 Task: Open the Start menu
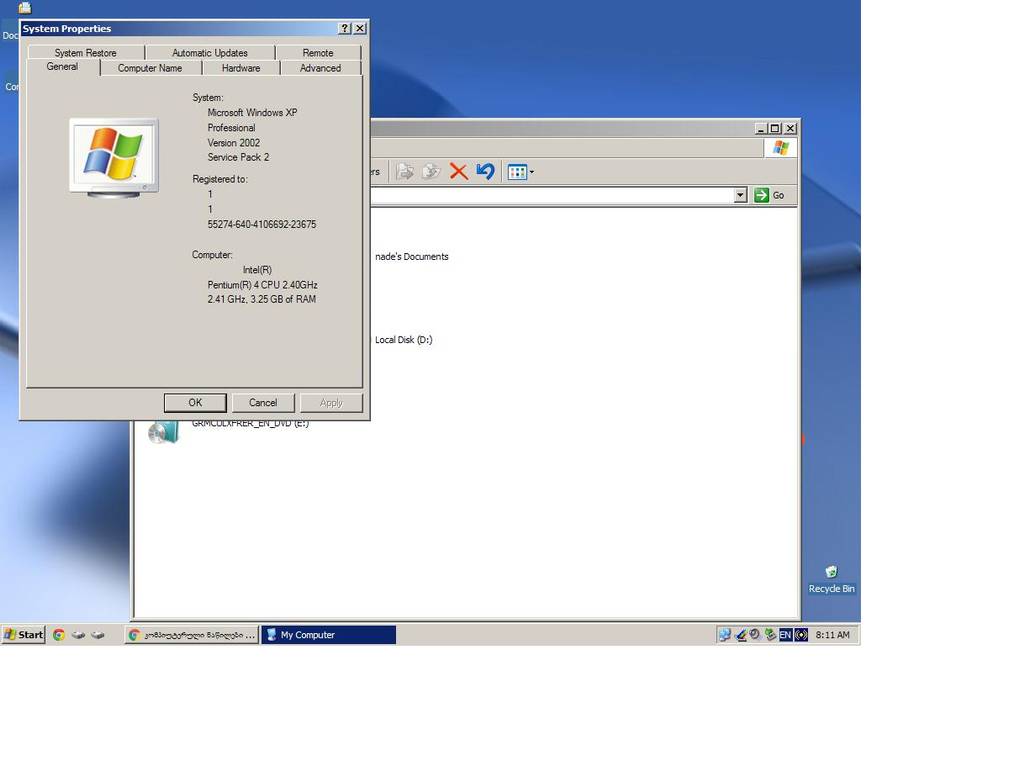coord(24,635)
